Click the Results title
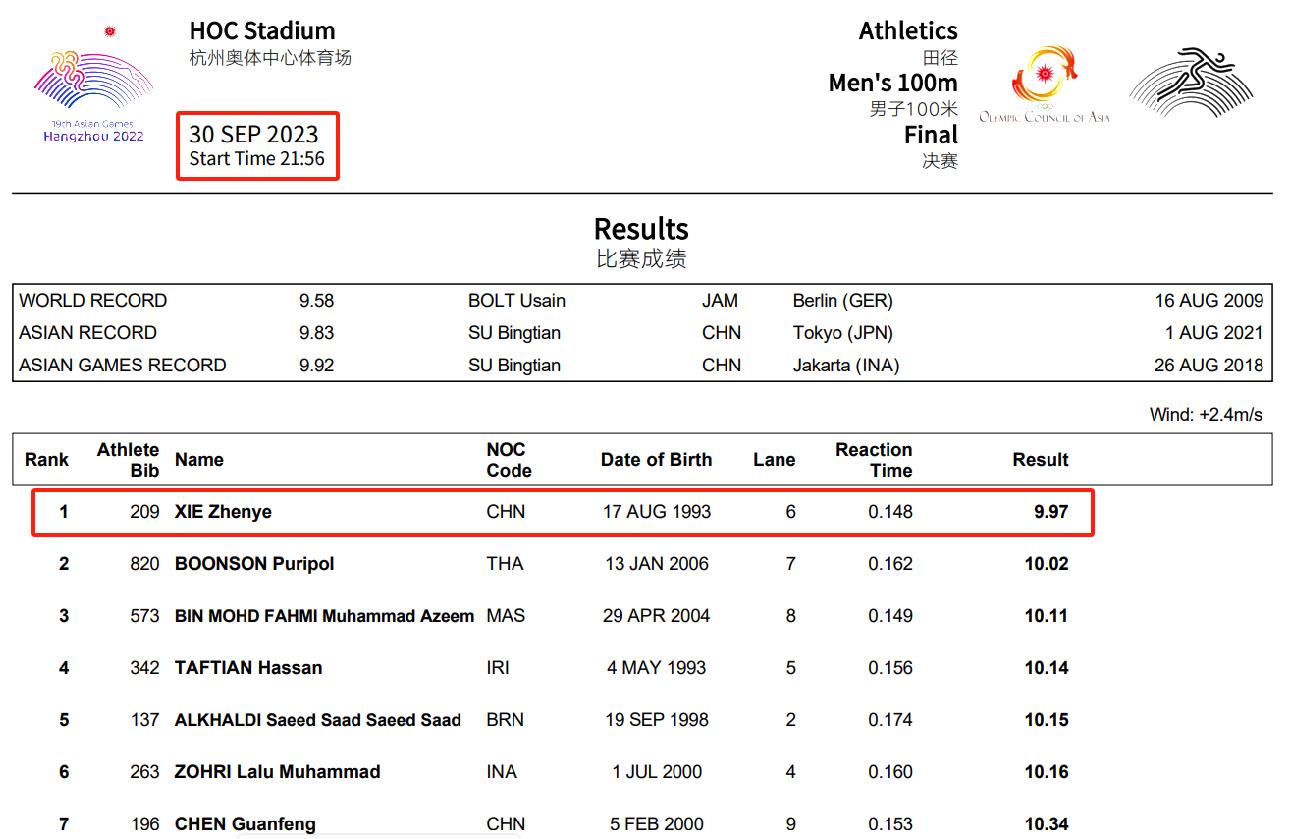Image resolution: width=1291 pixels, height=839 pixels. (641, 229)
